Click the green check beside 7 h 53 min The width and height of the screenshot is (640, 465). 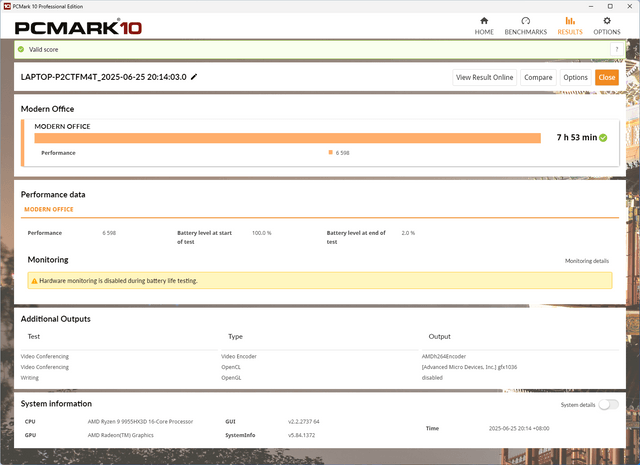click(603, 138)
